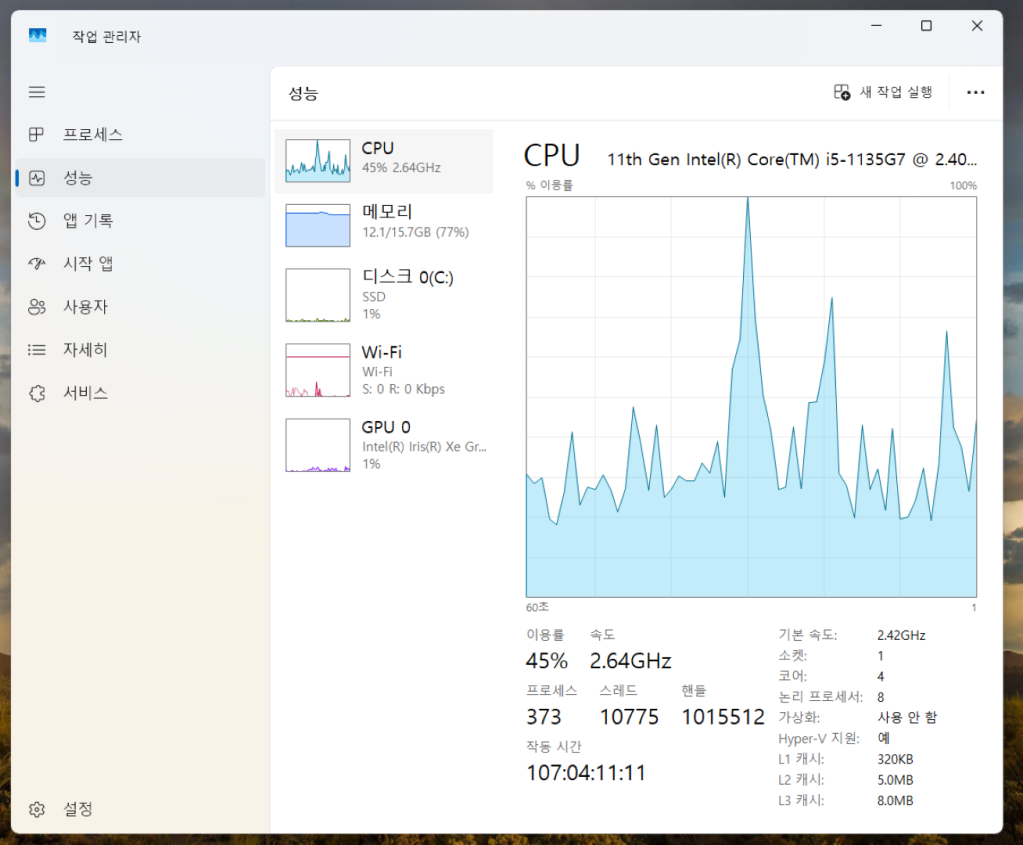Toggle the hamburger navigation menu
This screenshot has height=845, width=1023.
coord(37,92)
